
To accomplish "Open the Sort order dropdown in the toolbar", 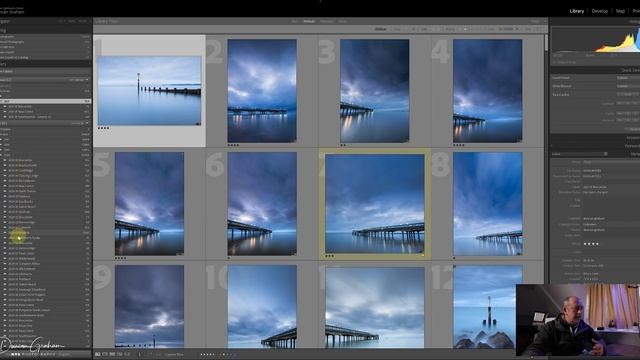I will pyautogui.click(x=174, y=354).
